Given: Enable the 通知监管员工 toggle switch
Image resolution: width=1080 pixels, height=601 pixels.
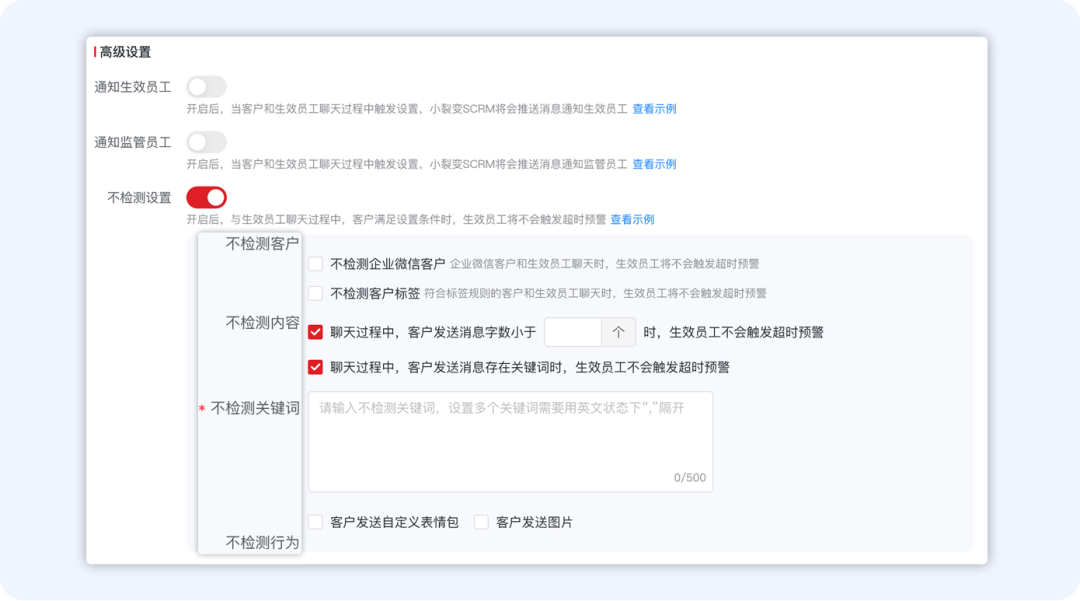Looking at the screenshot, I should pyautogui.click(x=207, y=142).
